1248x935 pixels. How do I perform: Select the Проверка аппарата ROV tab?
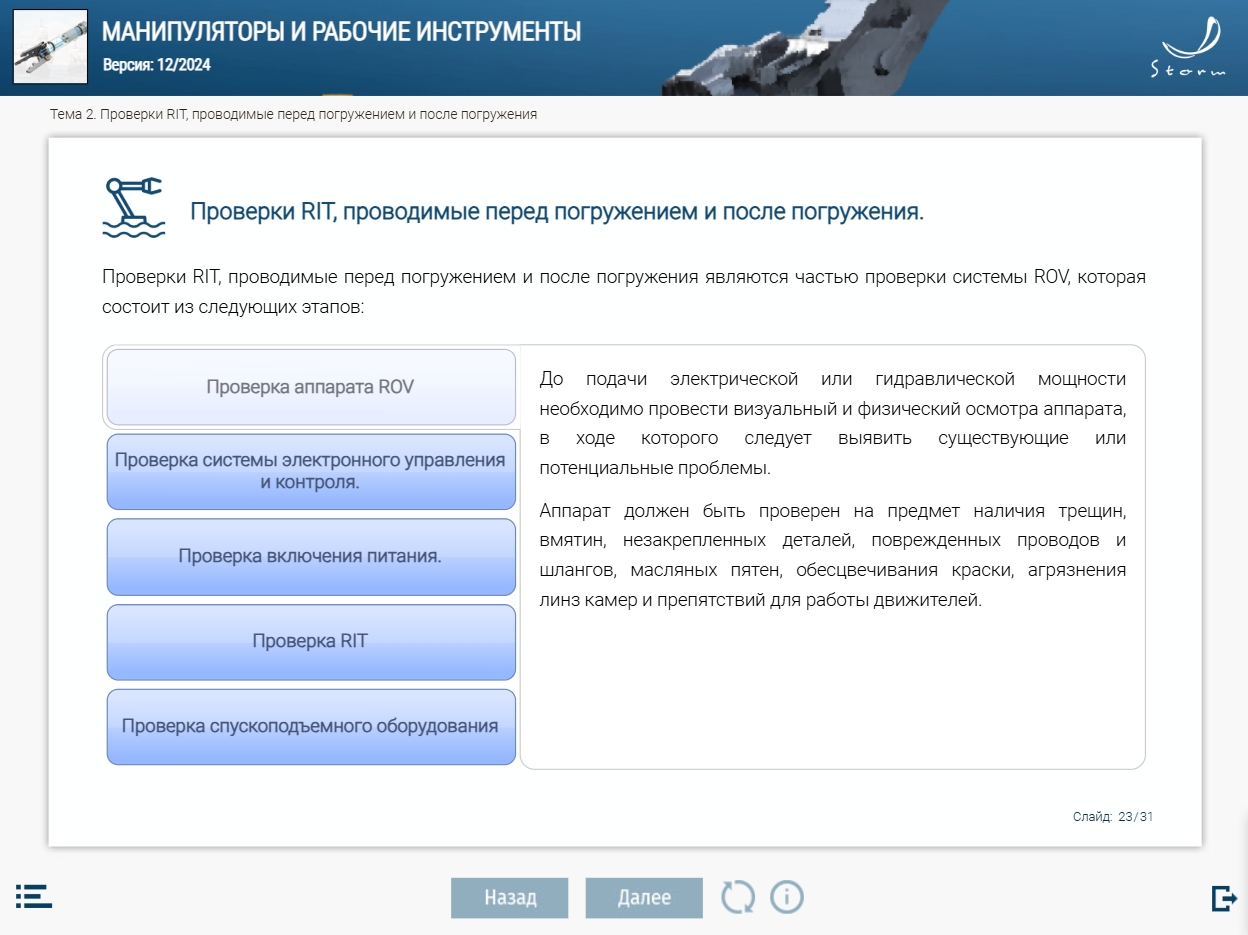click(311, 387)
